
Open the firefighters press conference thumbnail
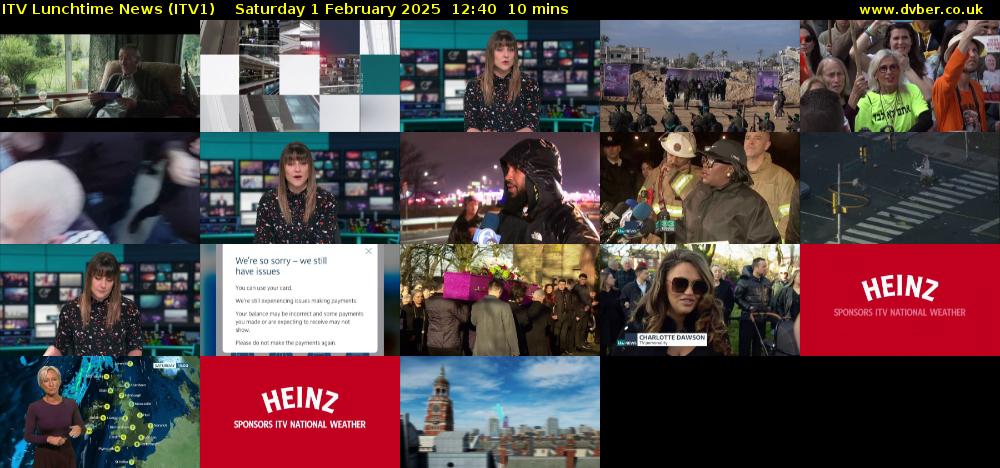point(700,188)
